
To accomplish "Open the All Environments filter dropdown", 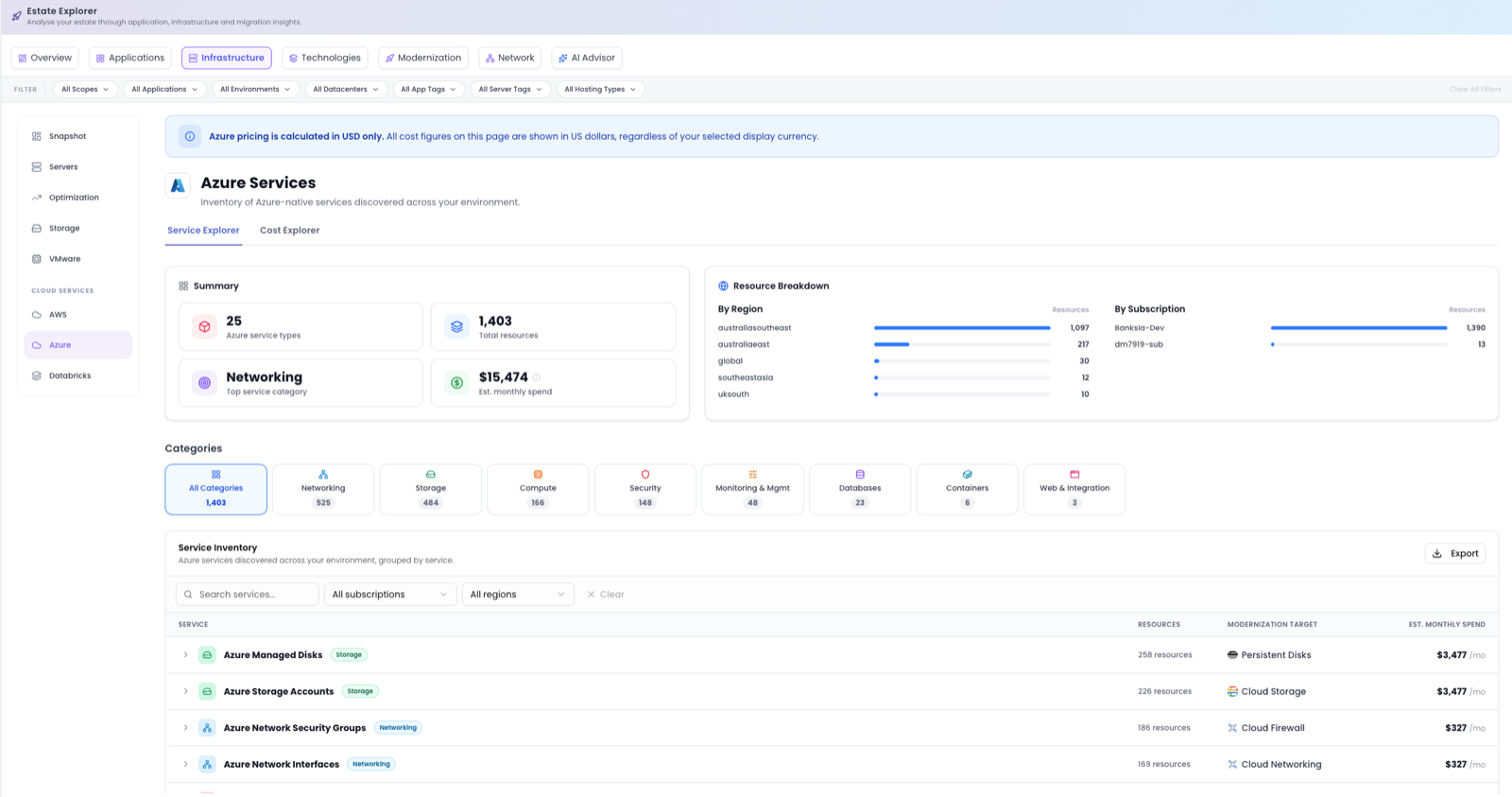I will pyautogui.click(x=255, y=89).
